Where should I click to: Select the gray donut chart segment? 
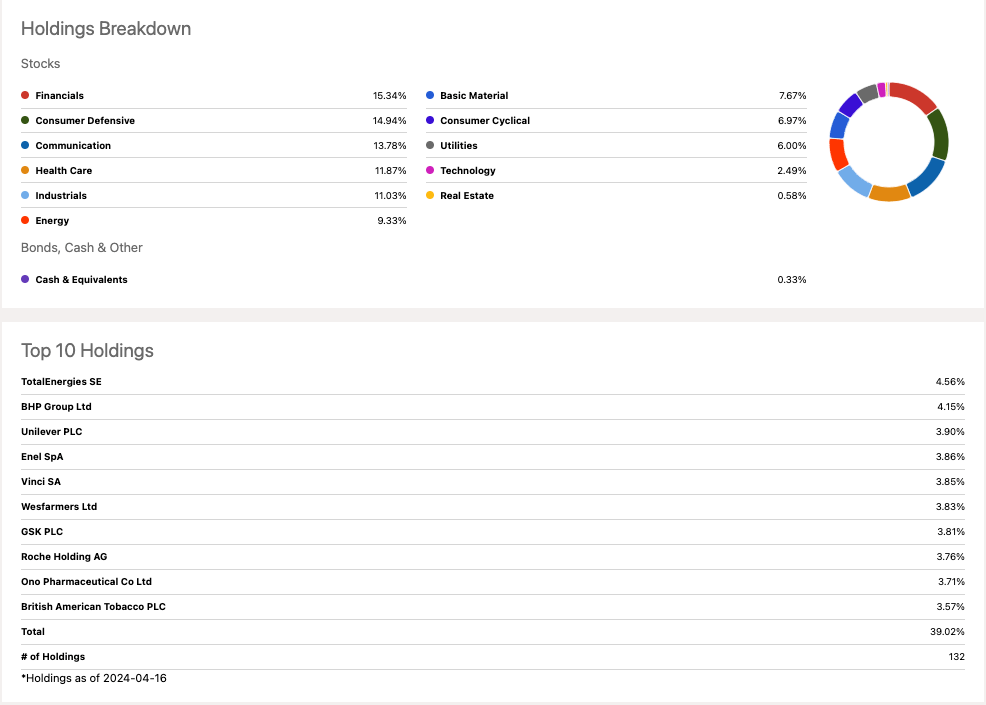tap(867, 93)
